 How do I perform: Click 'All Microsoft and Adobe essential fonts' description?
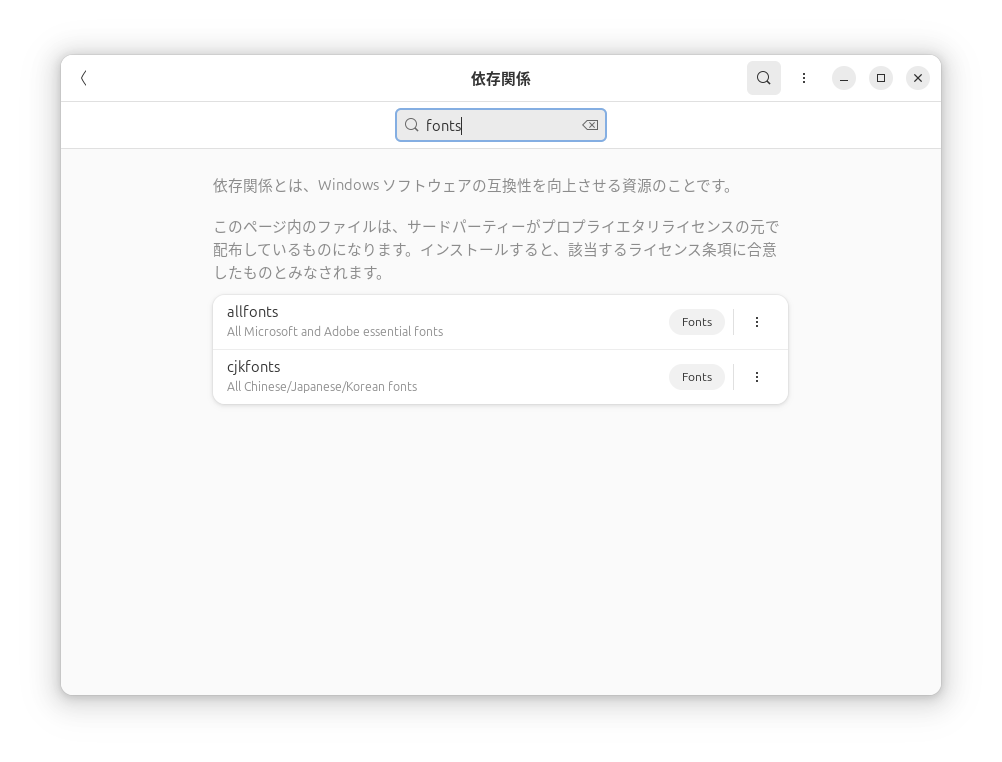click(x=335, y=332)
